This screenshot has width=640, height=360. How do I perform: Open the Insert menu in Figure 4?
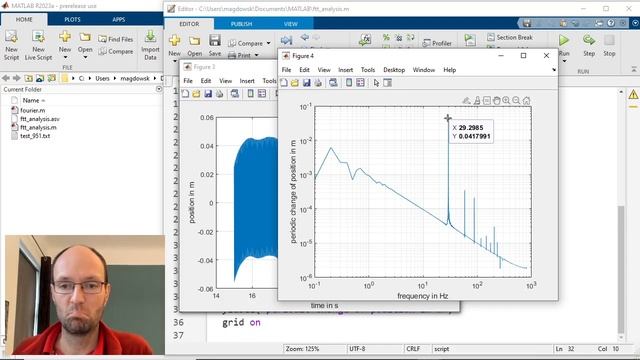point(345,70)
